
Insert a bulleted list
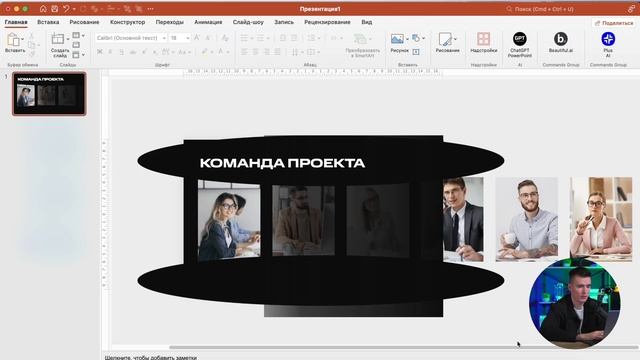244,38
